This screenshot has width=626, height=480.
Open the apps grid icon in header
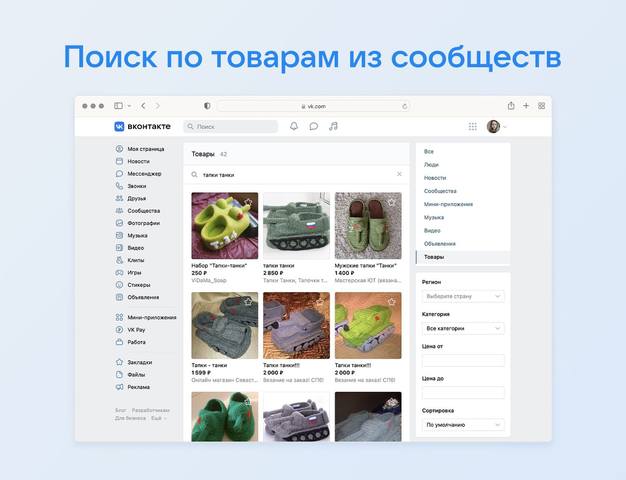[473, 126]
